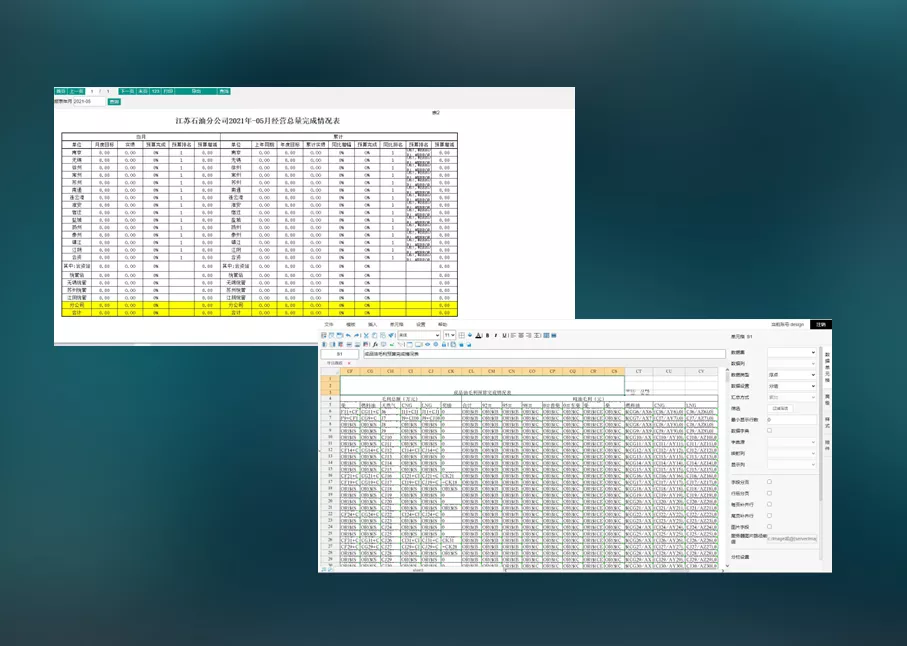This screenshot has height=646, width=907.
Task: Toggle bold B formatting in designer
Action: tap(488, 335)
